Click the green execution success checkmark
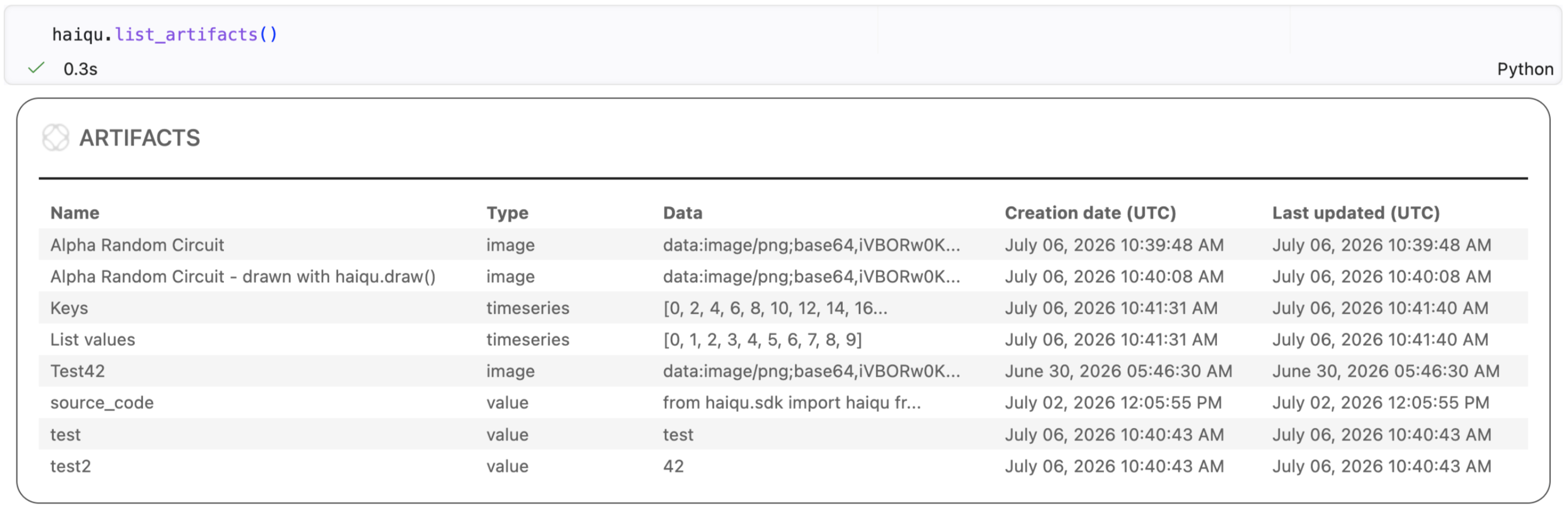Viewport: 1568px width, 511px height. pyautogui.click(x=37, y=68)
